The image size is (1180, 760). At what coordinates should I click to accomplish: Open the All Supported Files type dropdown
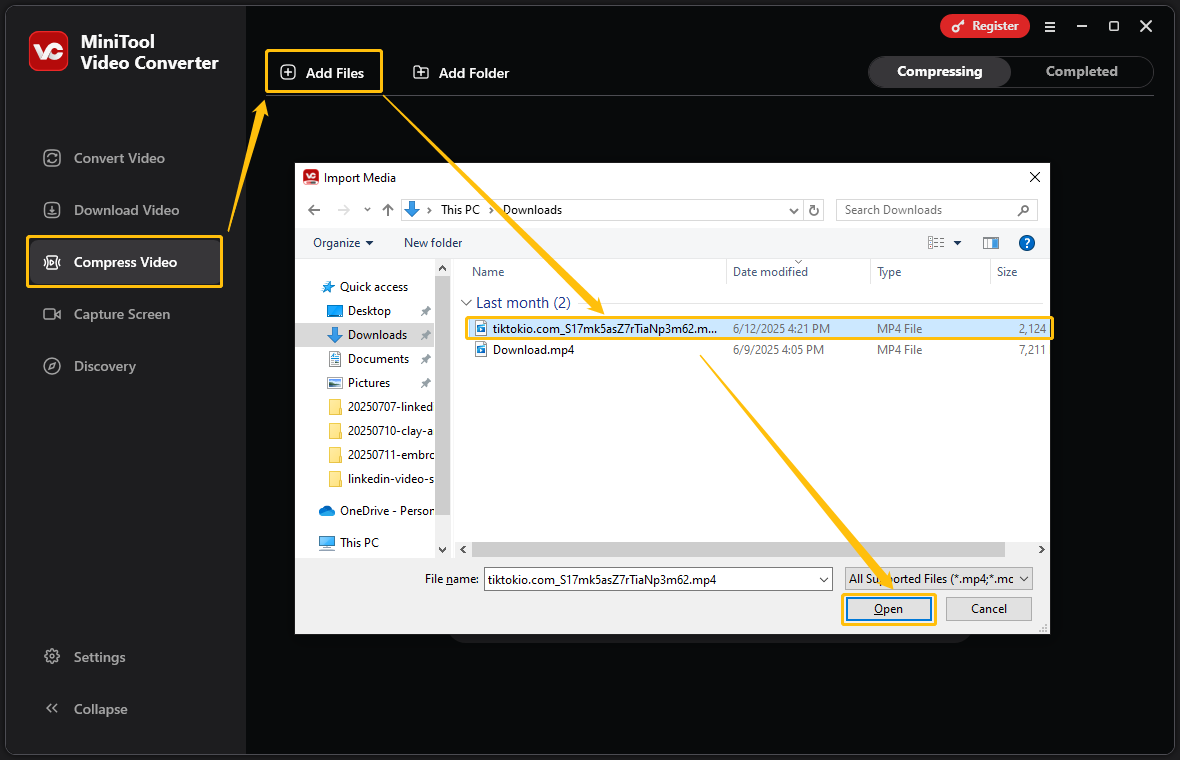[938, 579]
